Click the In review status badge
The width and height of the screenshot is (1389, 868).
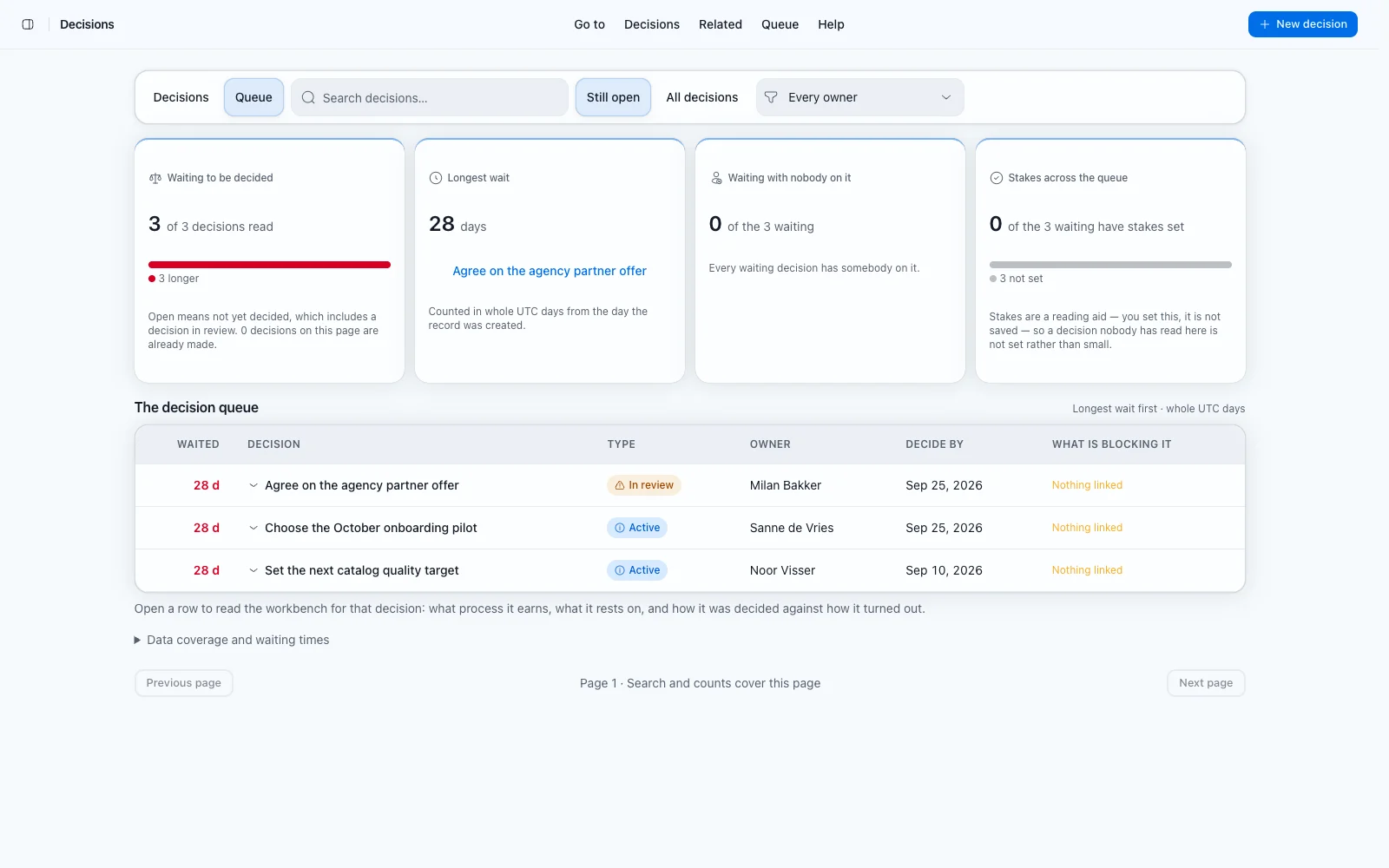click(644, 485)
